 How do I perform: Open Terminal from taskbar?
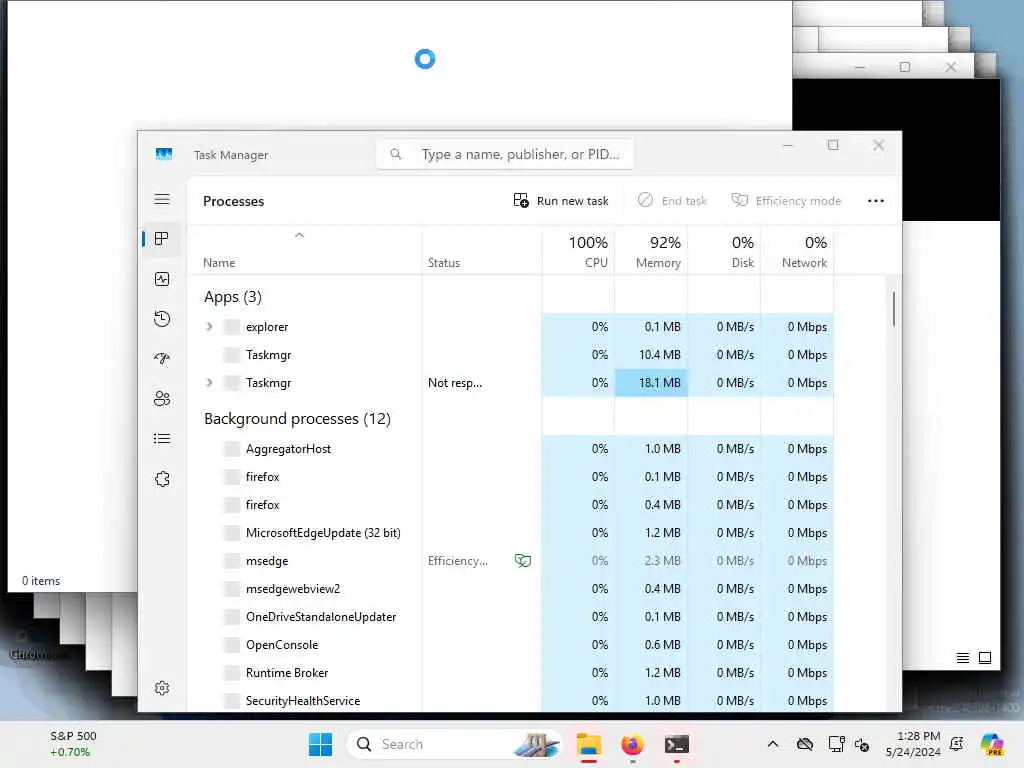tap(677, 744)
